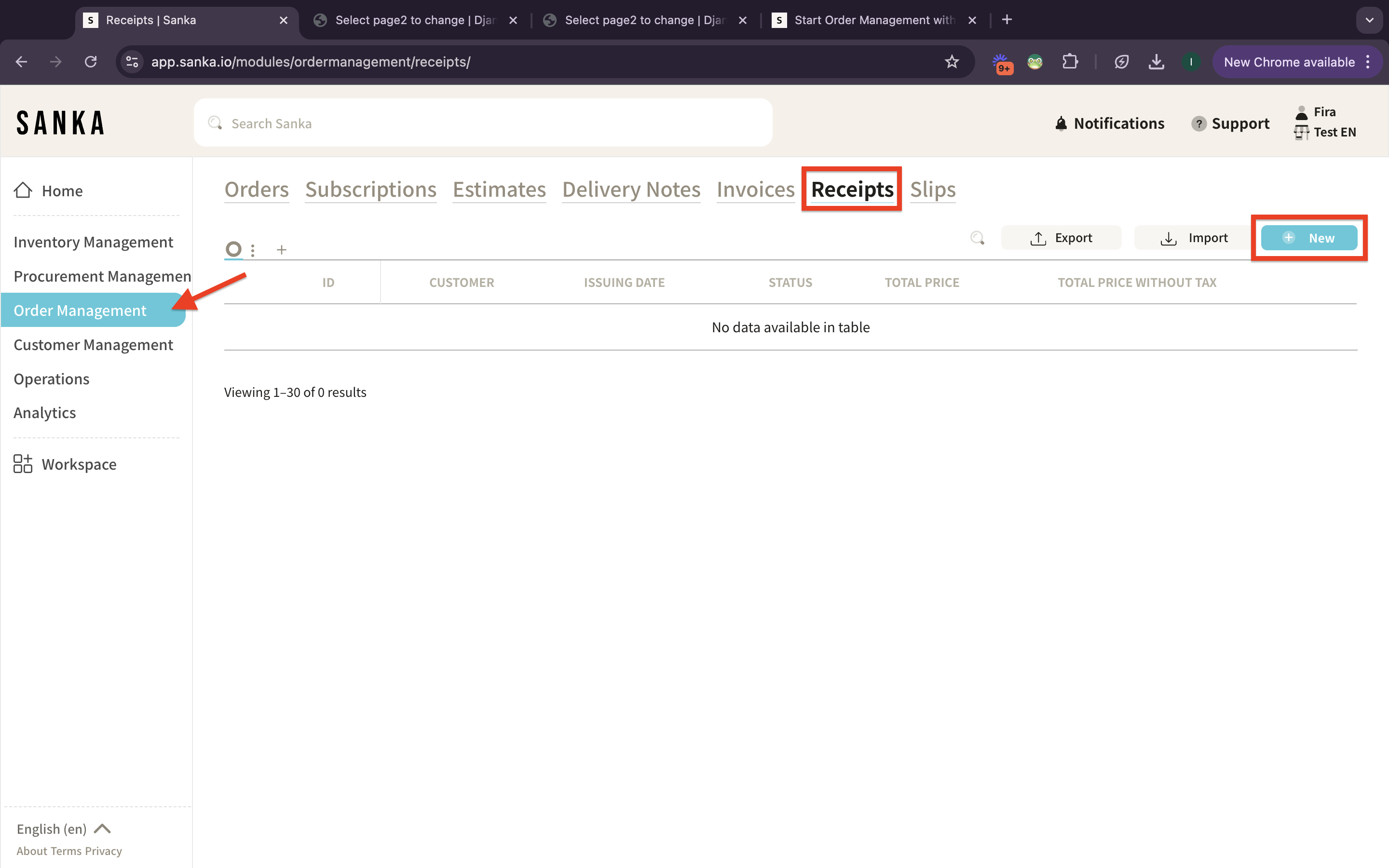Add a new view with plus icon

click(x=281, y=250)
